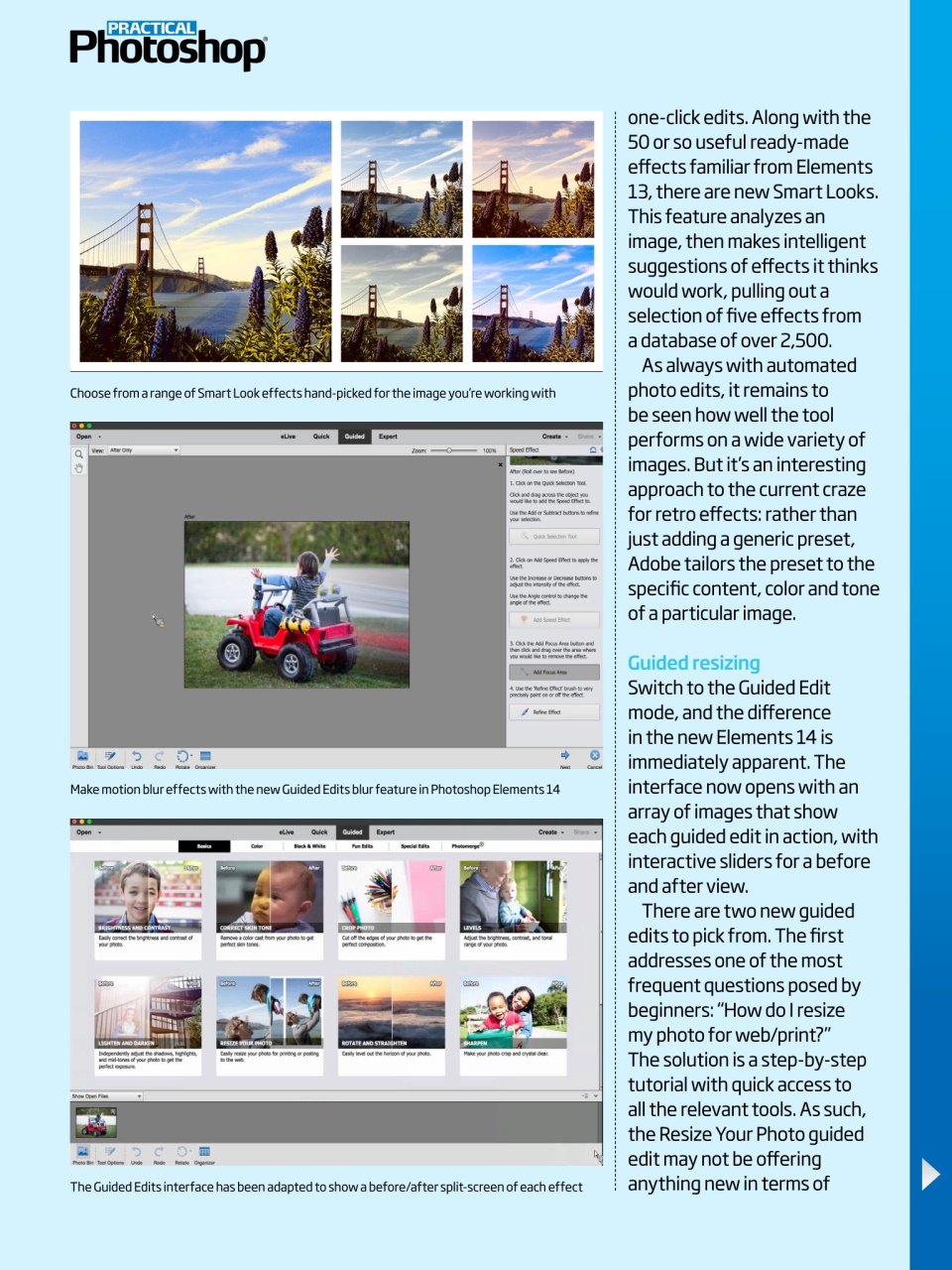952x1270 pixels.
Task: Open the Organizer from the taskbar icon
Action: tap(203, 756)
